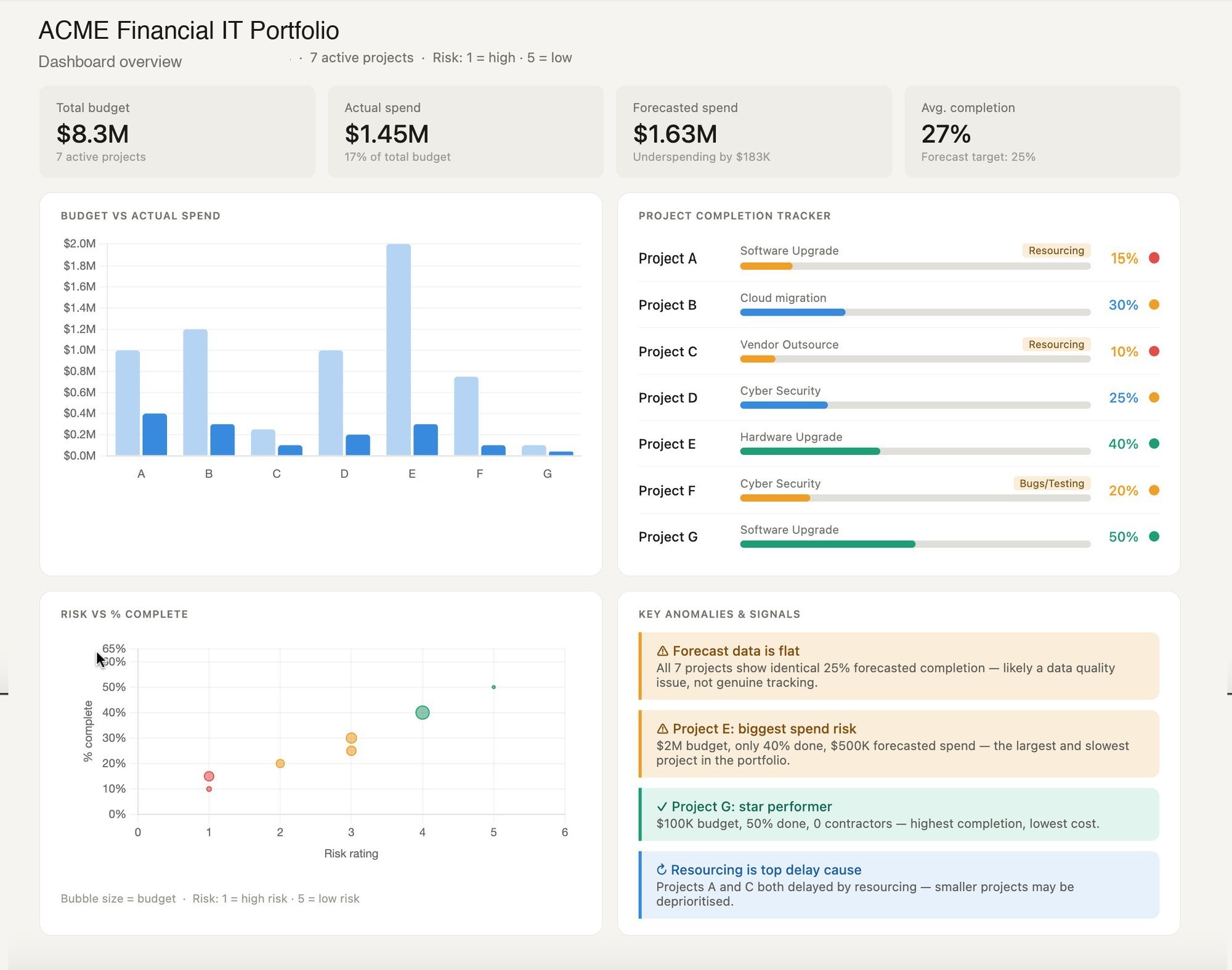Click the '15%' completion value
1232x970 pixels.
click(x=1124, y=259)
